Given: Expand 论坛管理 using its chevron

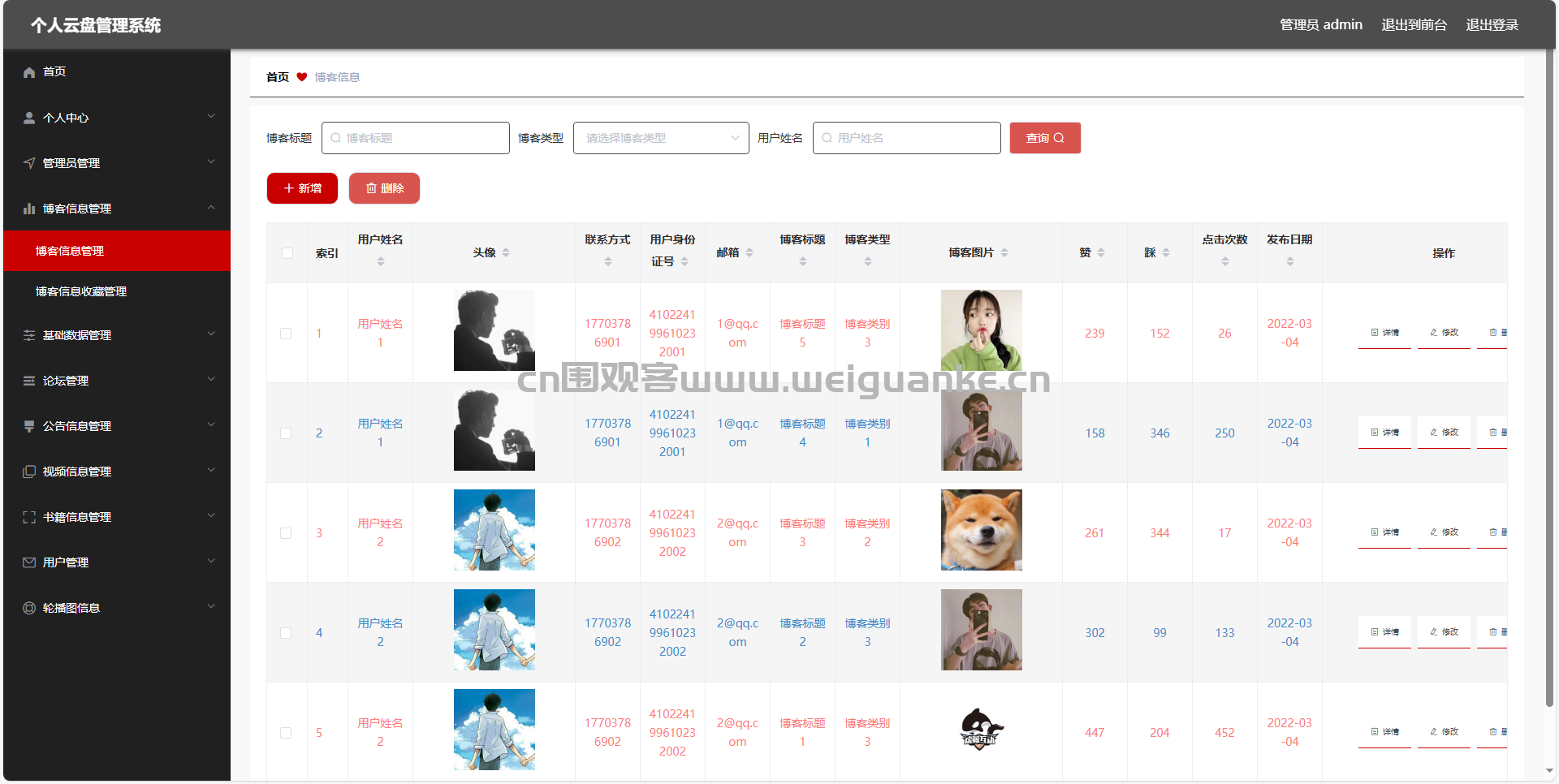Looking at the screenshot, I should 211,380.
